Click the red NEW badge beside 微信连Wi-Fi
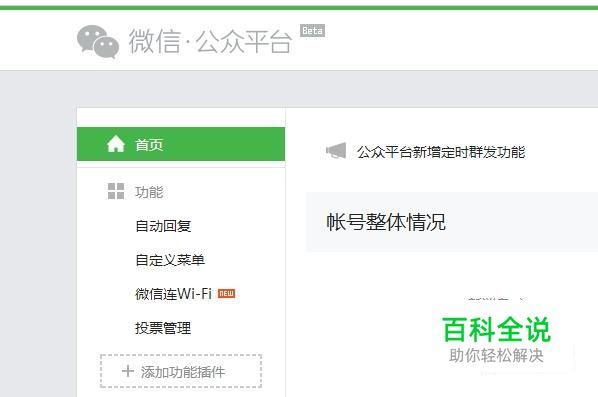Image resolution: width=598 pixels, height=397 pixels. point(227,293)
